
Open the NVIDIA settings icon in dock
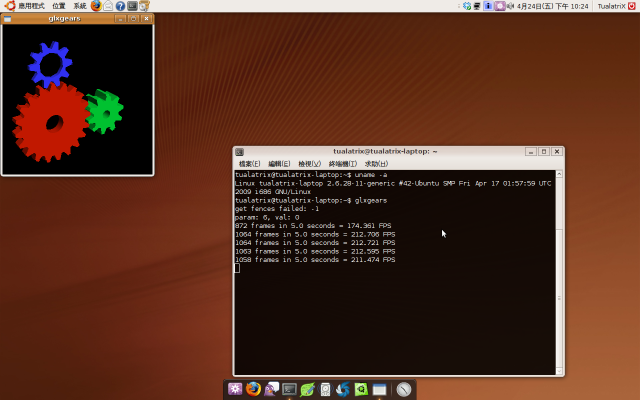tap(361, 389)
